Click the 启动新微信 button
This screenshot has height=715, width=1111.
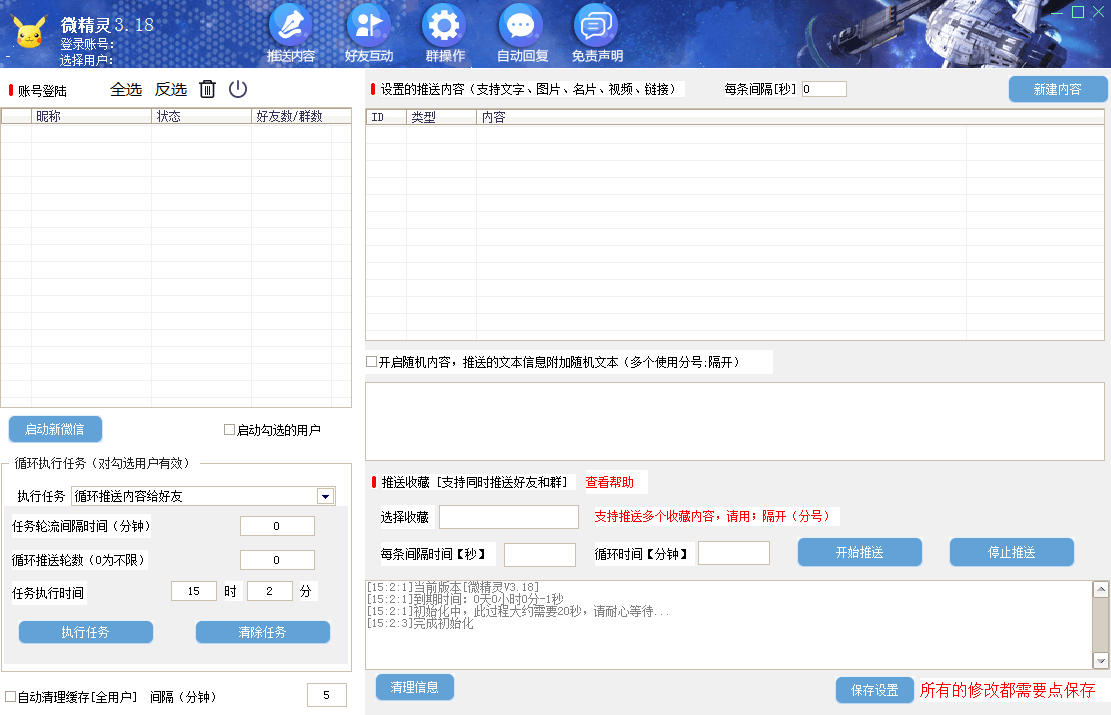[55, 429]
